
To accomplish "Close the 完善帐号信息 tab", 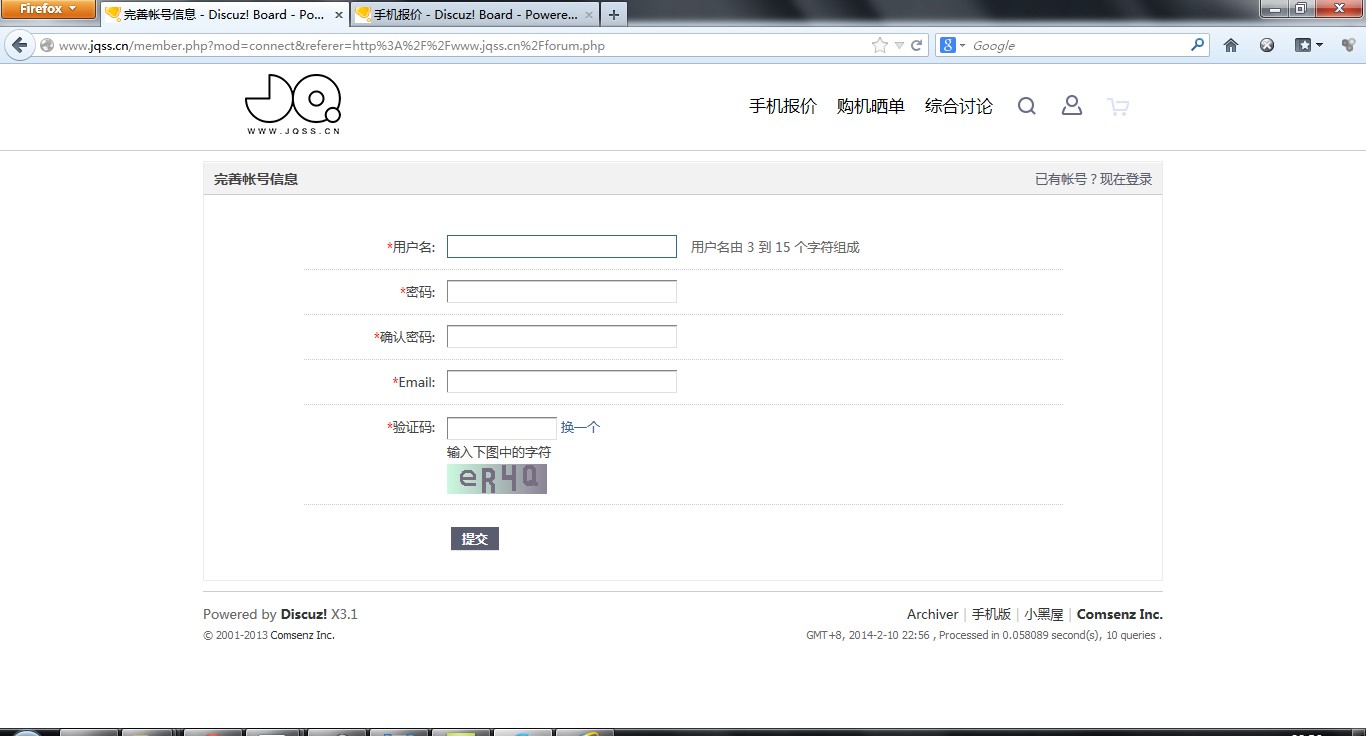I will coord(339,15).
